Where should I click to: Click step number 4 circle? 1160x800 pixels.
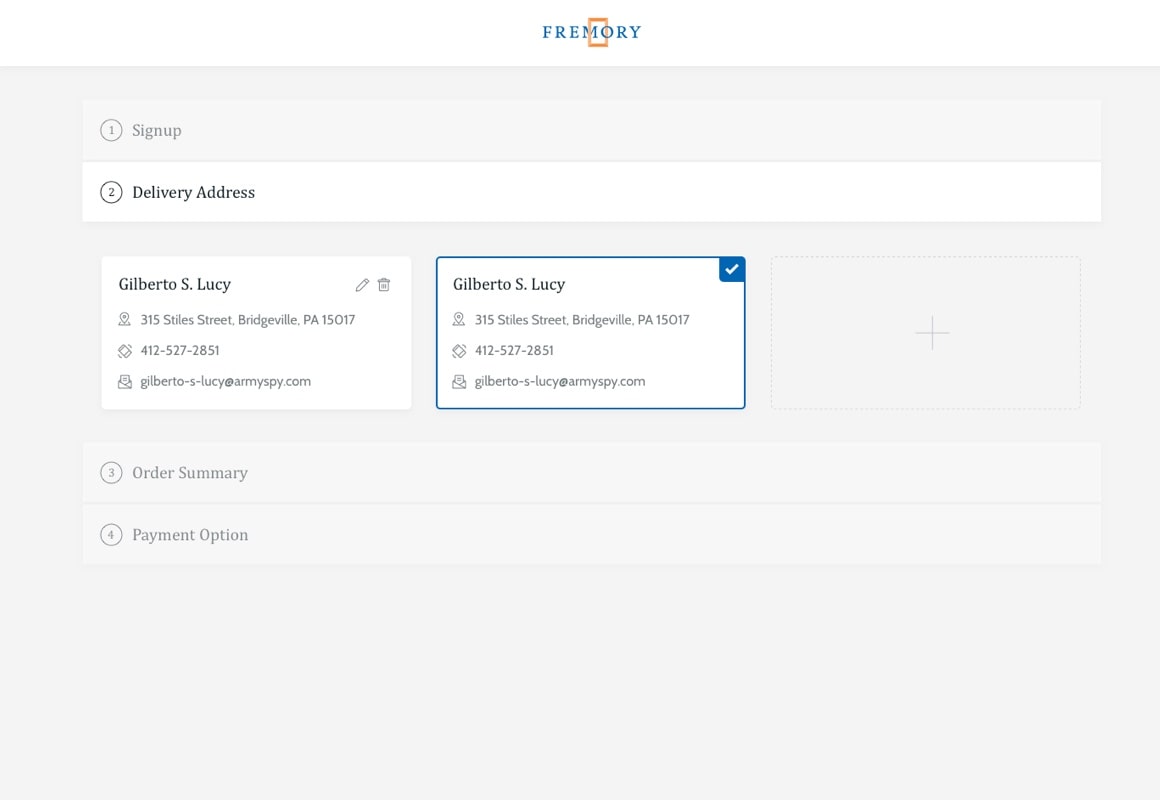click(x=111, y=535)
